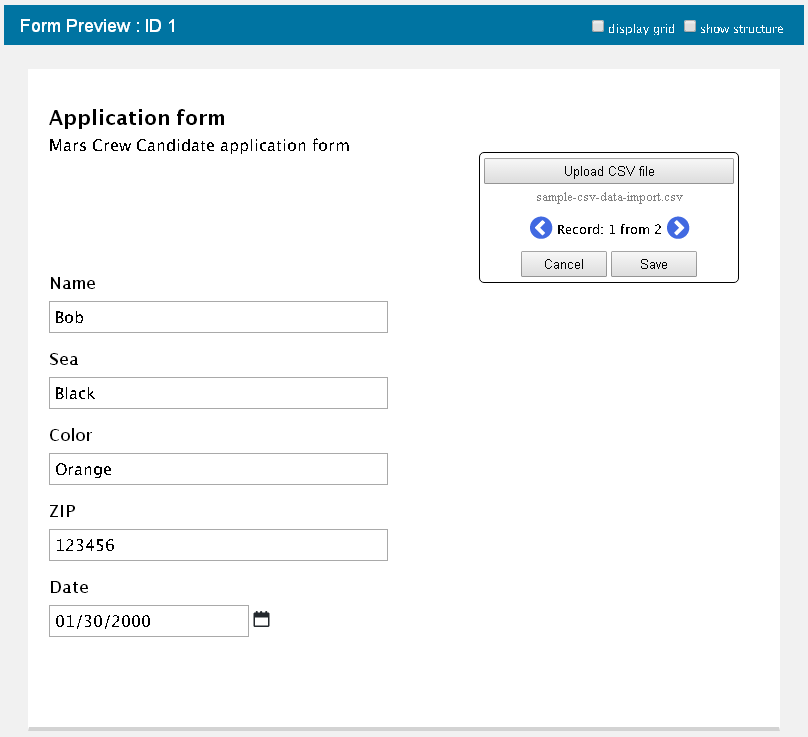Click the Date field label
Viewport: 808px width, 737px height.
pyautogui.click(x=69, y=587)
